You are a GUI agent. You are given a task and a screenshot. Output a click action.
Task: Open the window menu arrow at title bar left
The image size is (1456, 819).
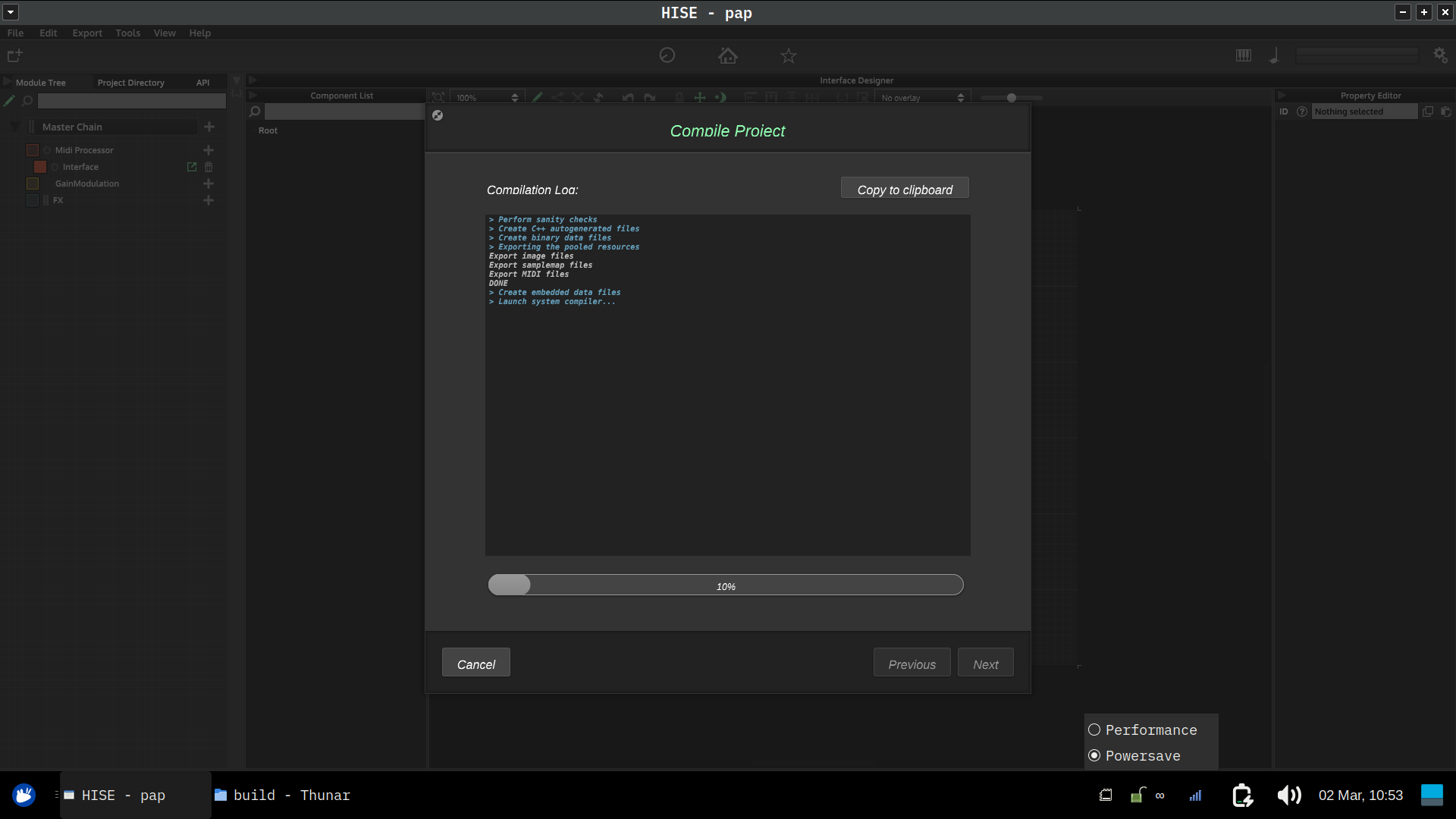point(11,12)
